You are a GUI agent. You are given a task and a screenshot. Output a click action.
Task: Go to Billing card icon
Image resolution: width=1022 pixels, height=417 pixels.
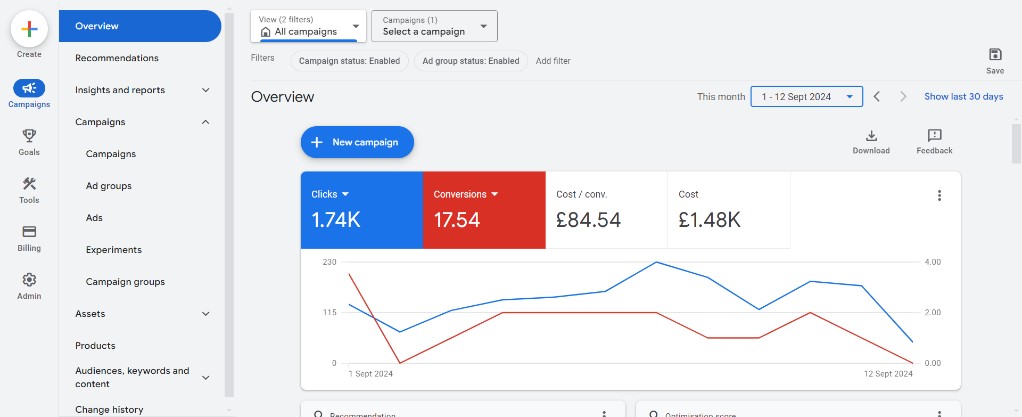click(29, 232)
